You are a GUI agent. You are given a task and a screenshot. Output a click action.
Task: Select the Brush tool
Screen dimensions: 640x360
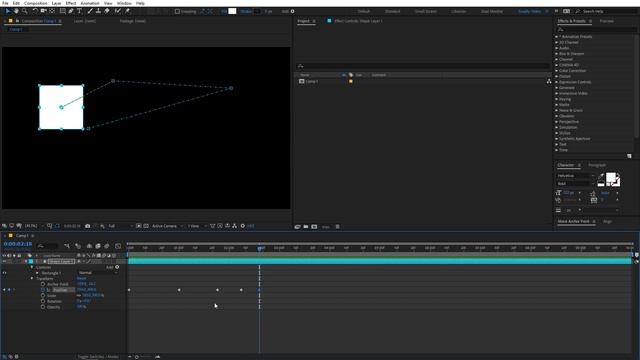pos(90,11)
